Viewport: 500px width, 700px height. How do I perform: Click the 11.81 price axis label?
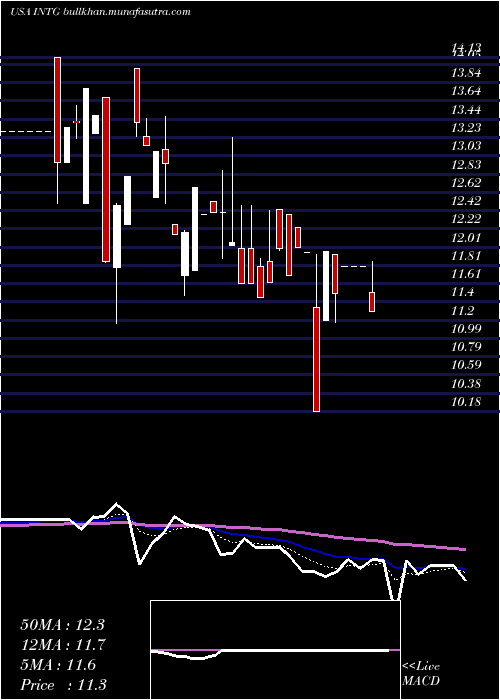tap(466, 255)
